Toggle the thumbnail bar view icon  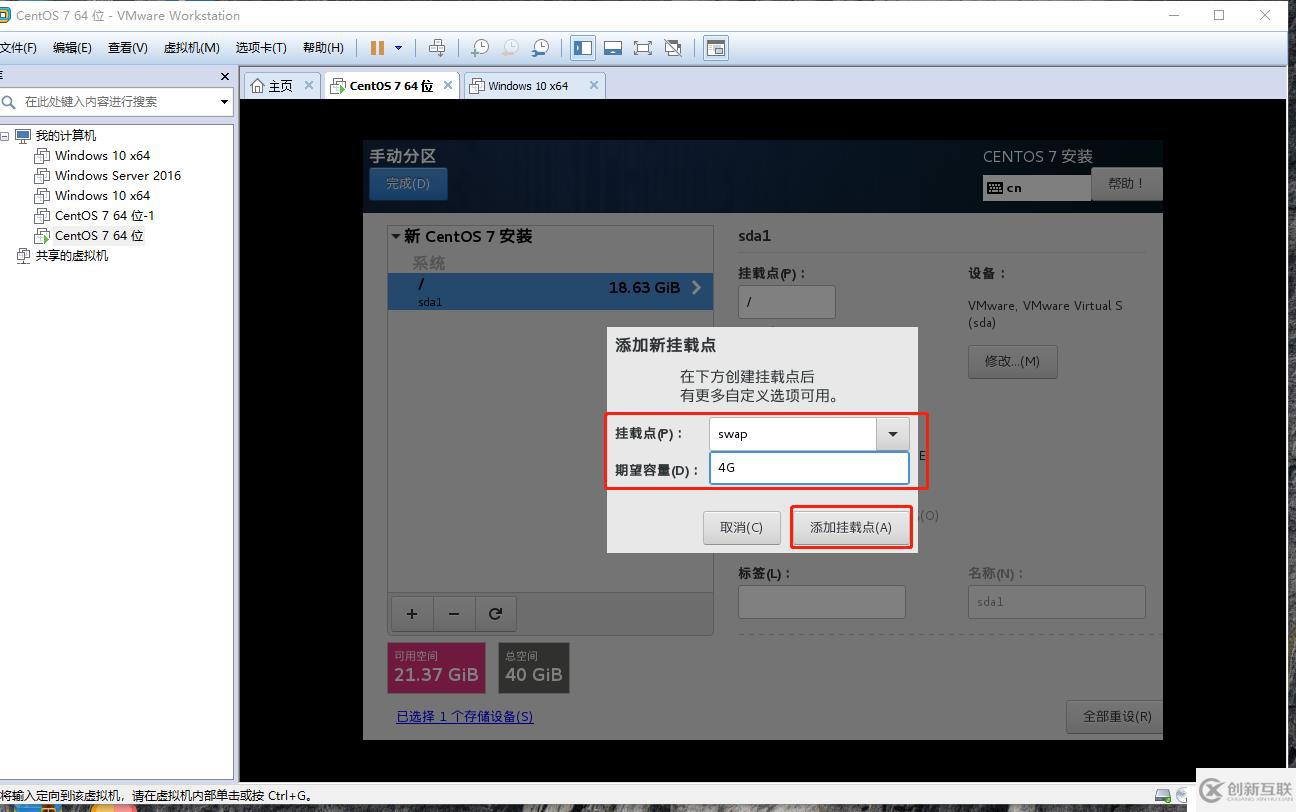(613, 48)
